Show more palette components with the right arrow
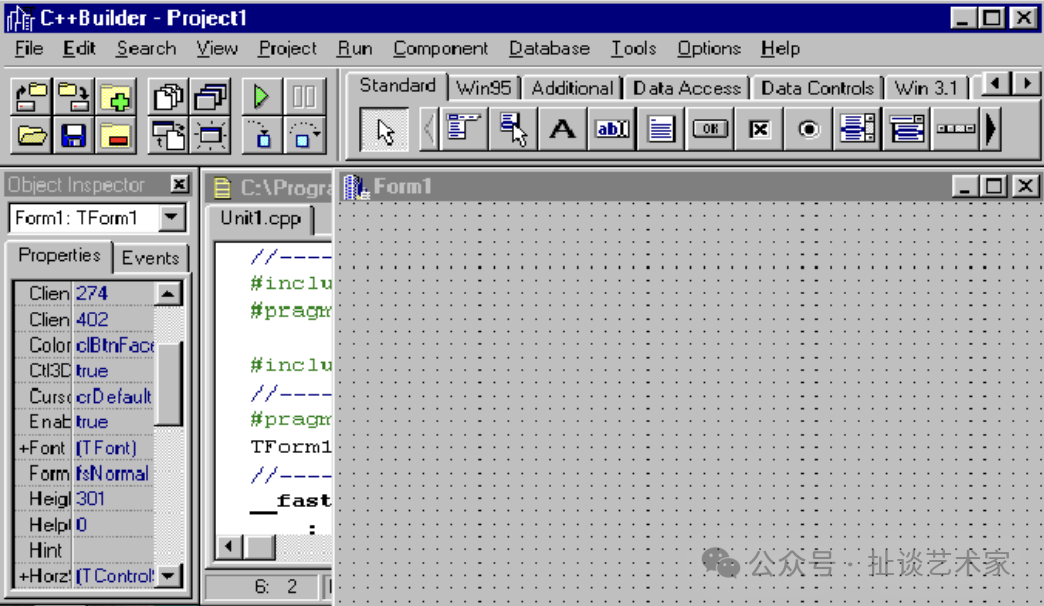 [992, 129]
